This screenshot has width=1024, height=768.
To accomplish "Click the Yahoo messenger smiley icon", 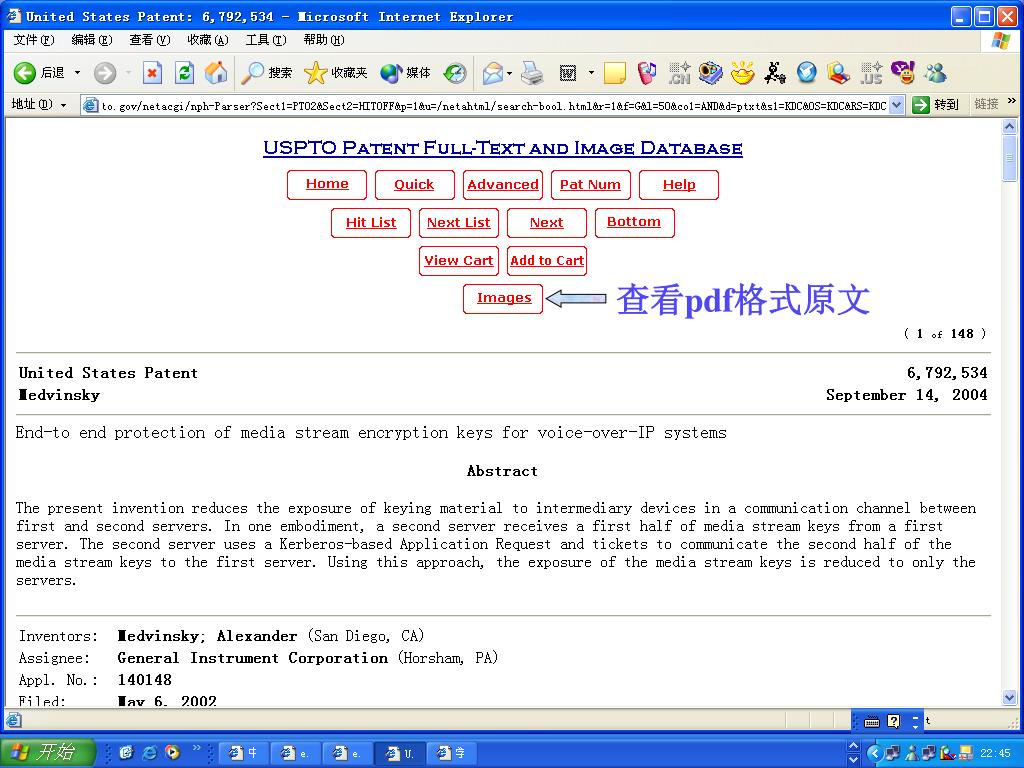I will click(x=903, y=72).
